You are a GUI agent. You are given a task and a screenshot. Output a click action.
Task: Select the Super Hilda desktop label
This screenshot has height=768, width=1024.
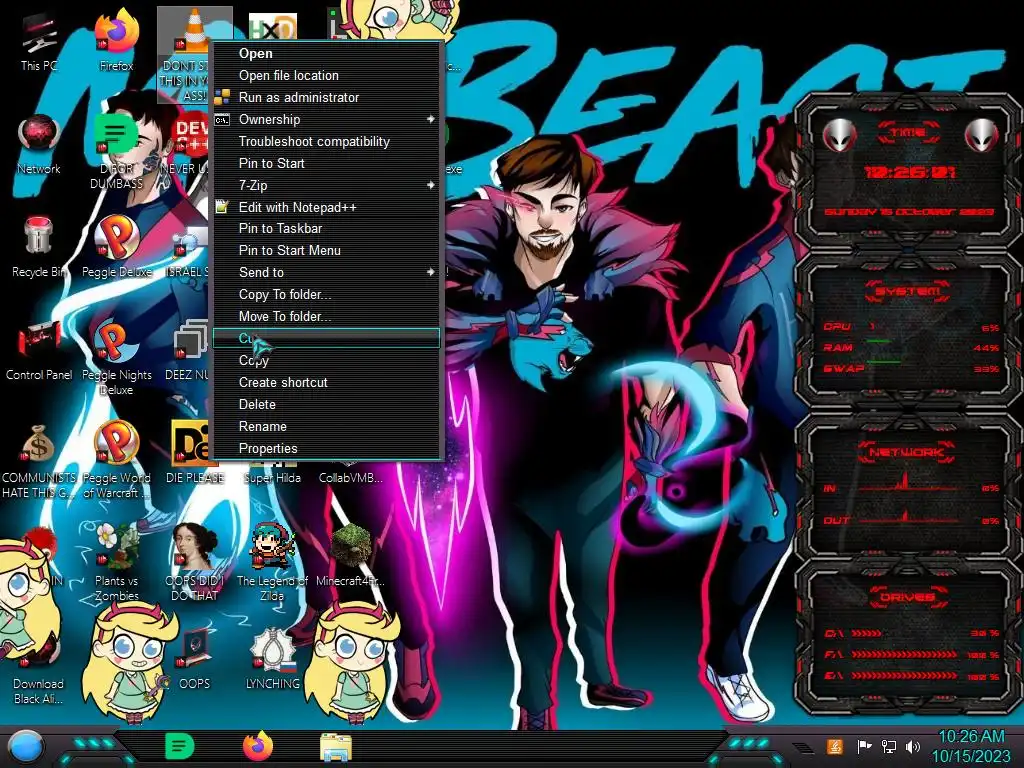tap(272, 478)
